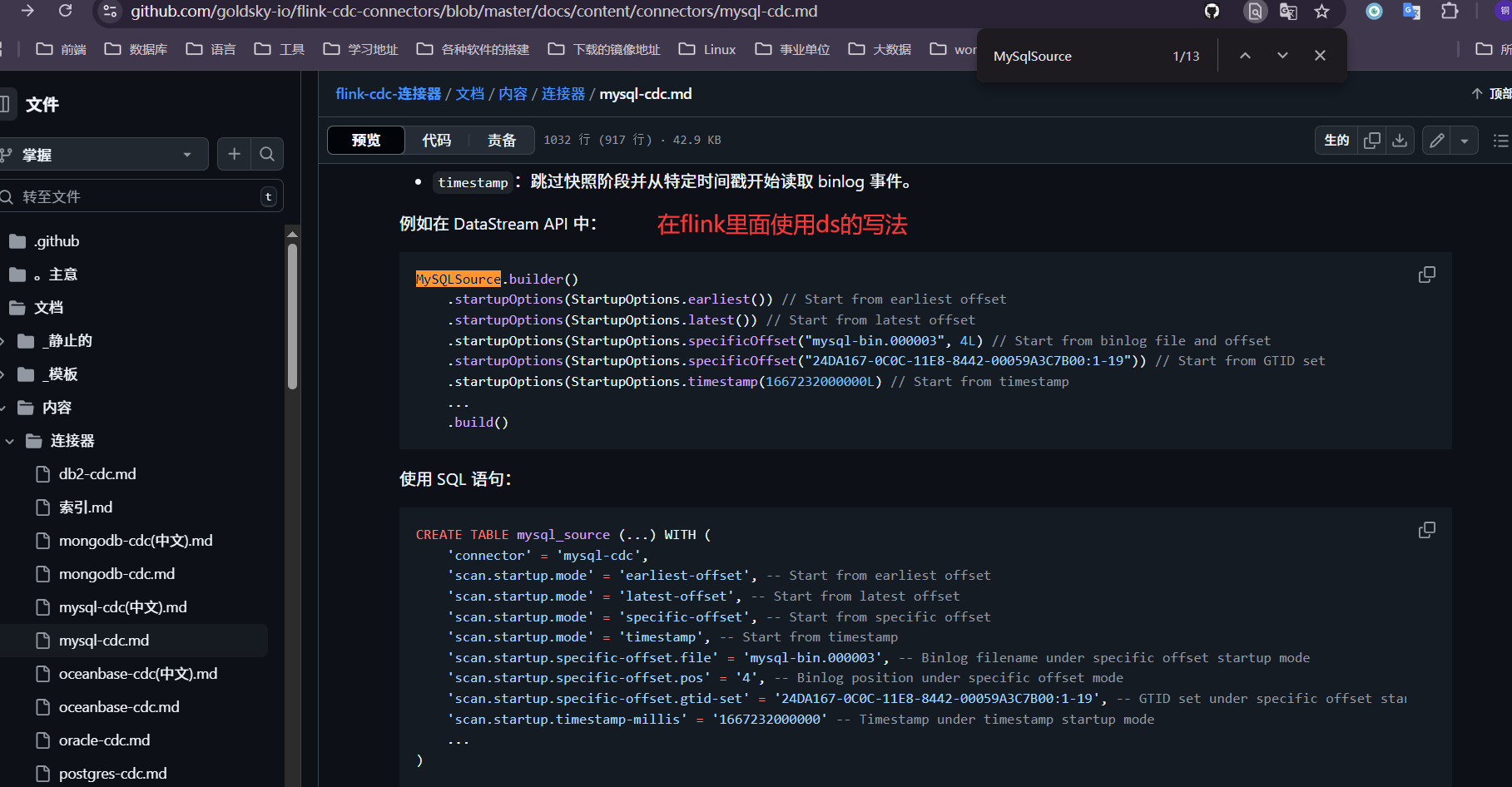The width and height of the screenshot is (1512, 787).
Task: Jump to next MySqlSource match
Action: click(x=1282, y=55)
